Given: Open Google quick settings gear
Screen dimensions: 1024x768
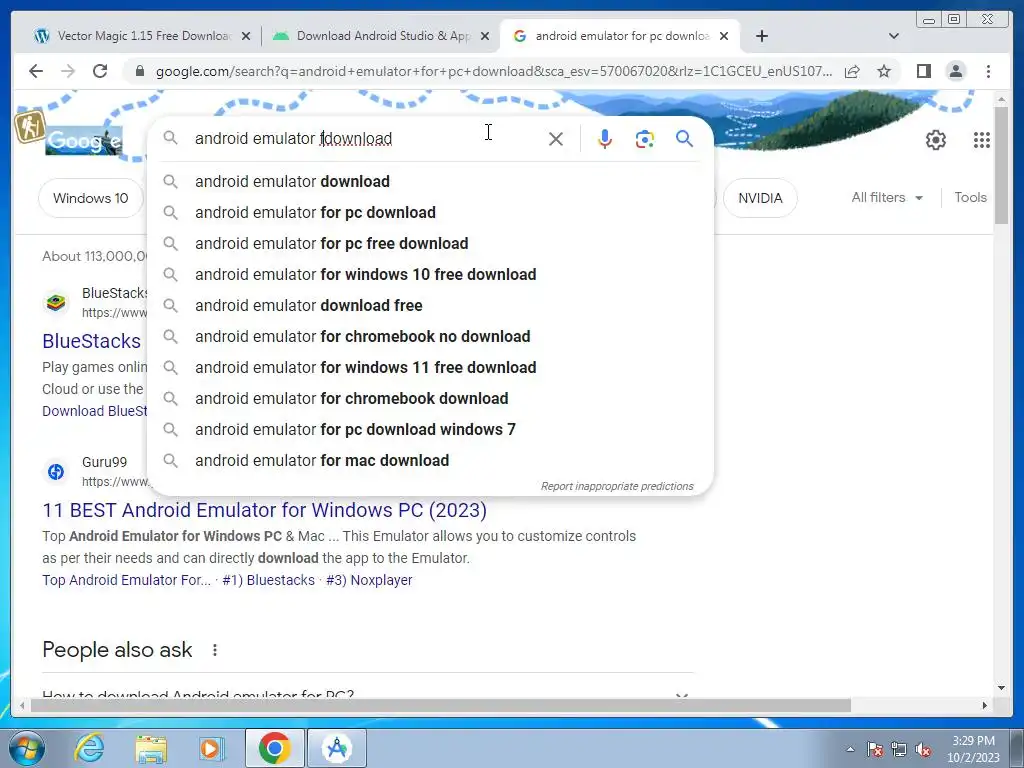Looking at the screenshot, I should tap(936, 140).
